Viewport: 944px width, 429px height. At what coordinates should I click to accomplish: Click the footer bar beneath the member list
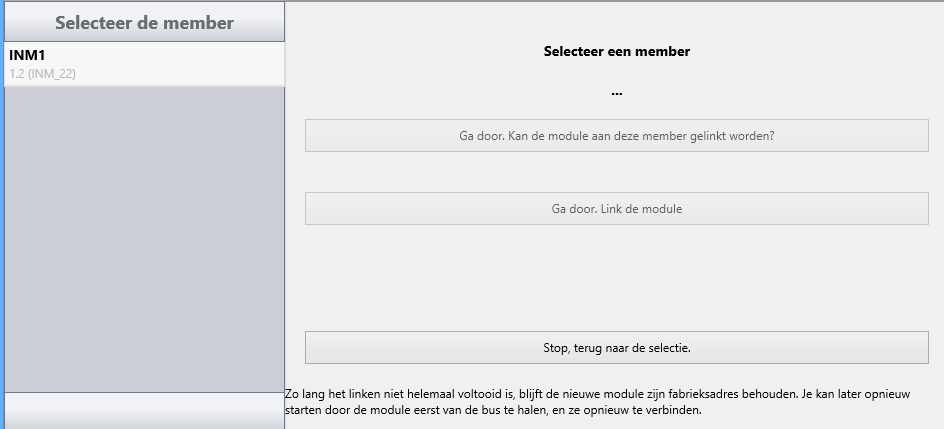pyautogui.click(x=144, y=411)
